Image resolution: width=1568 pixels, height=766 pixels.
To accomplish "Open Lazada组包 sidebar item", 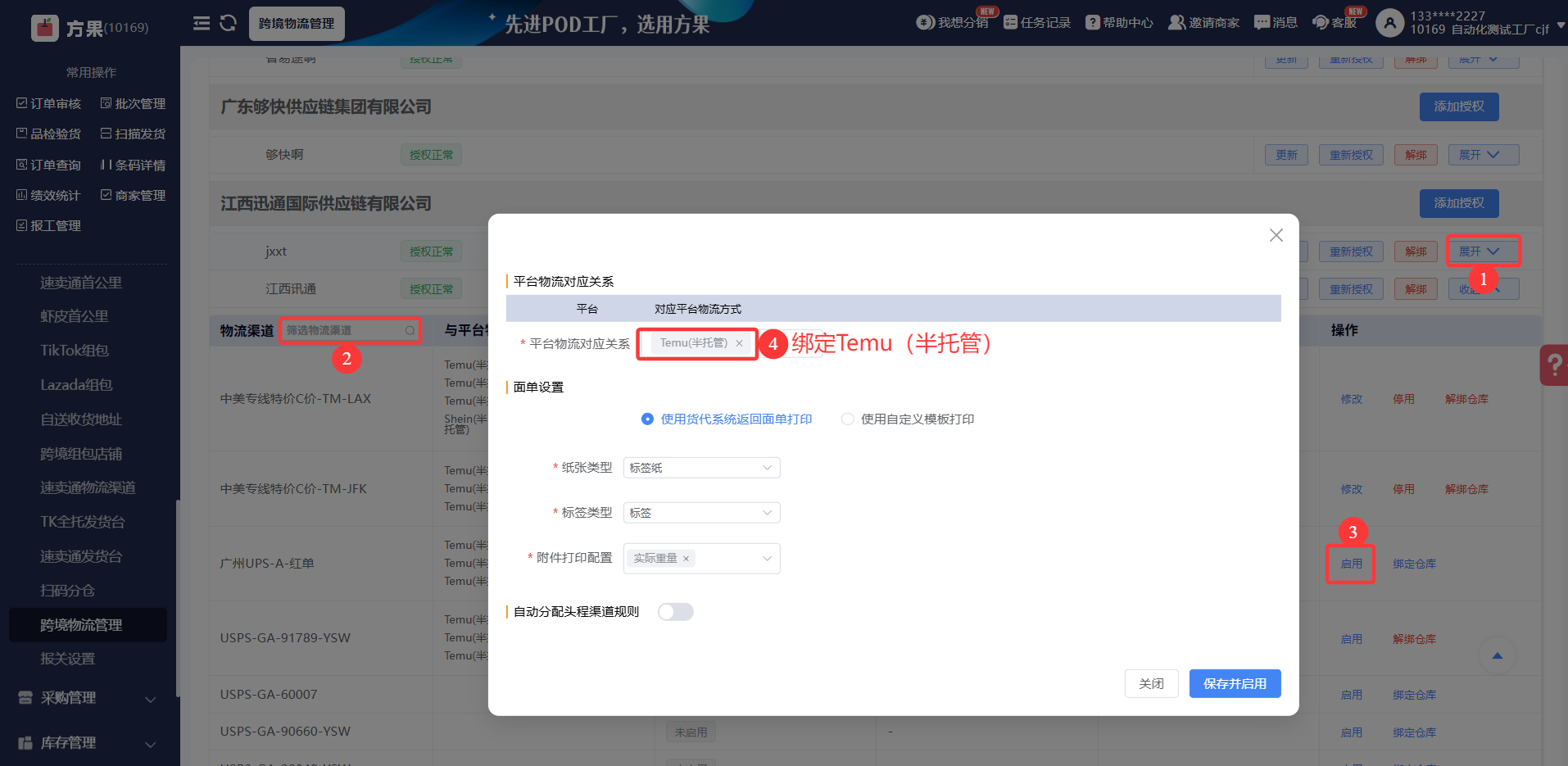I will [x=76, y=385].
